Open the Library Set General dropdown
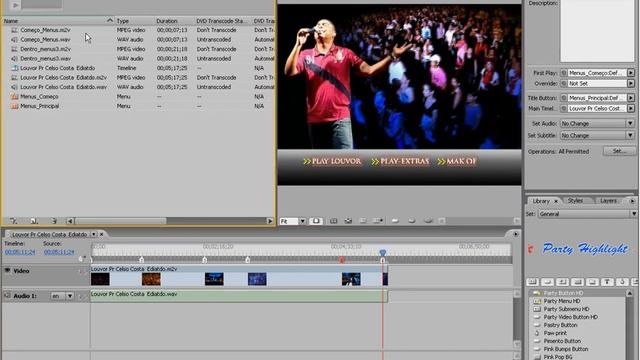640x360 pixels. 587,213
